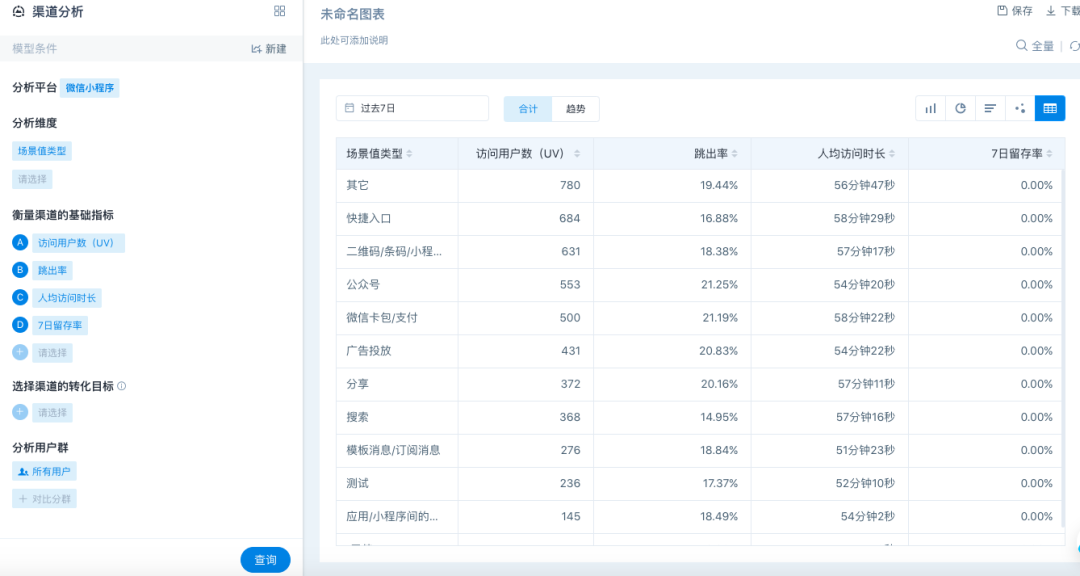This screenshot has width=1080, height=576.
Task: Click the 微信卡包/支付 row label
Action: [x=382, y=318]
